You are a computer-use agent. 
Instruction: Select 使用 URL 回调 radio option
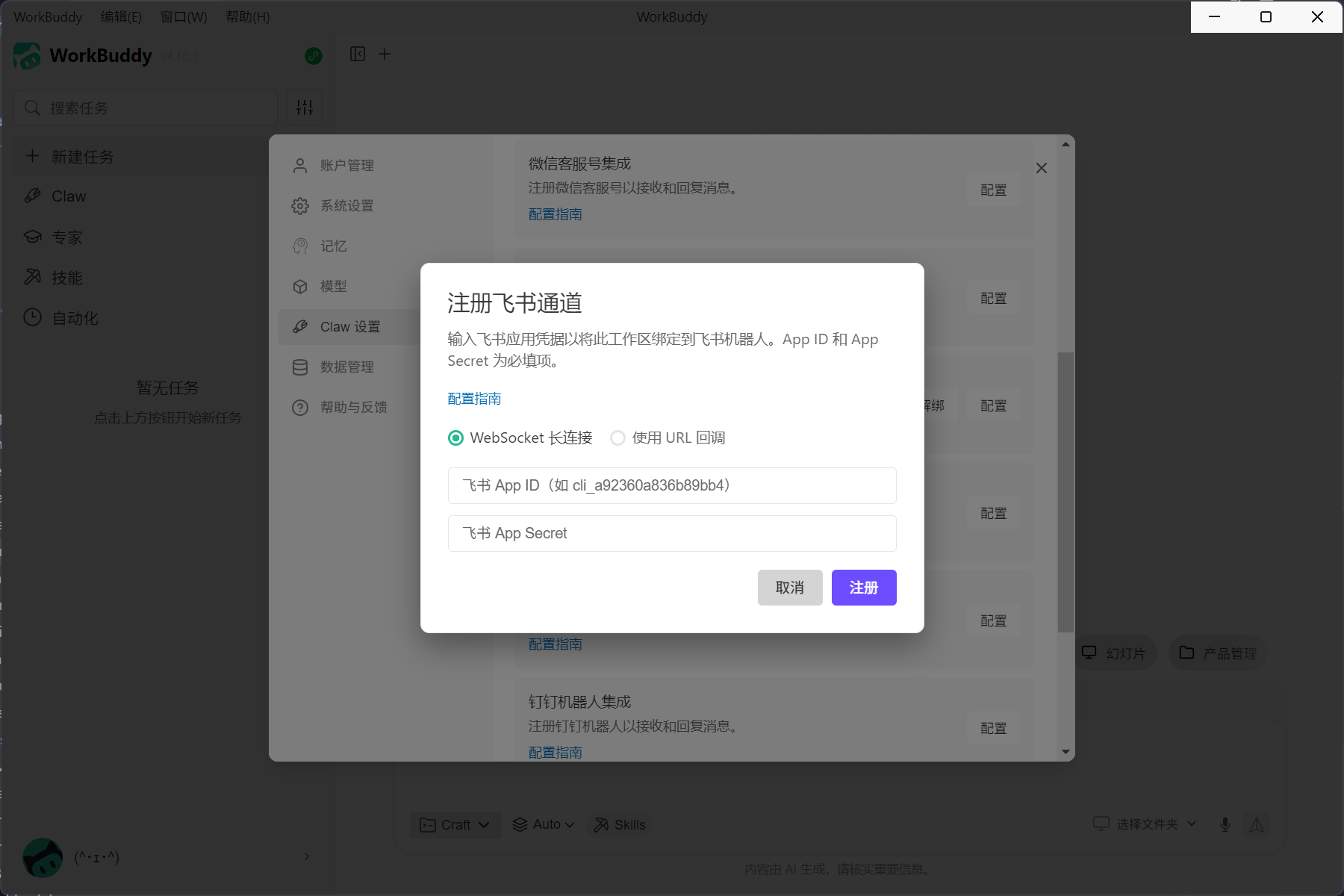tap(617, 438)
